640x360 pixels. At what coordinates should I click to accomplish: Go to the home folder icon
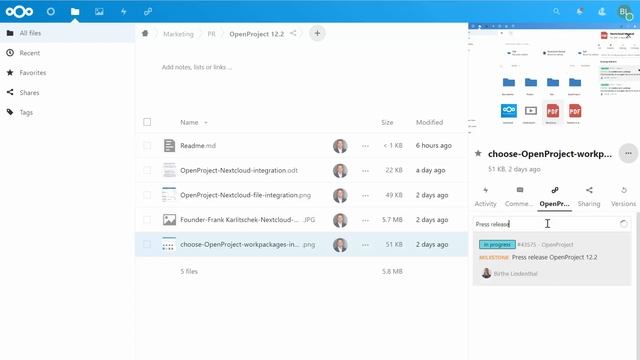[145, 33]
